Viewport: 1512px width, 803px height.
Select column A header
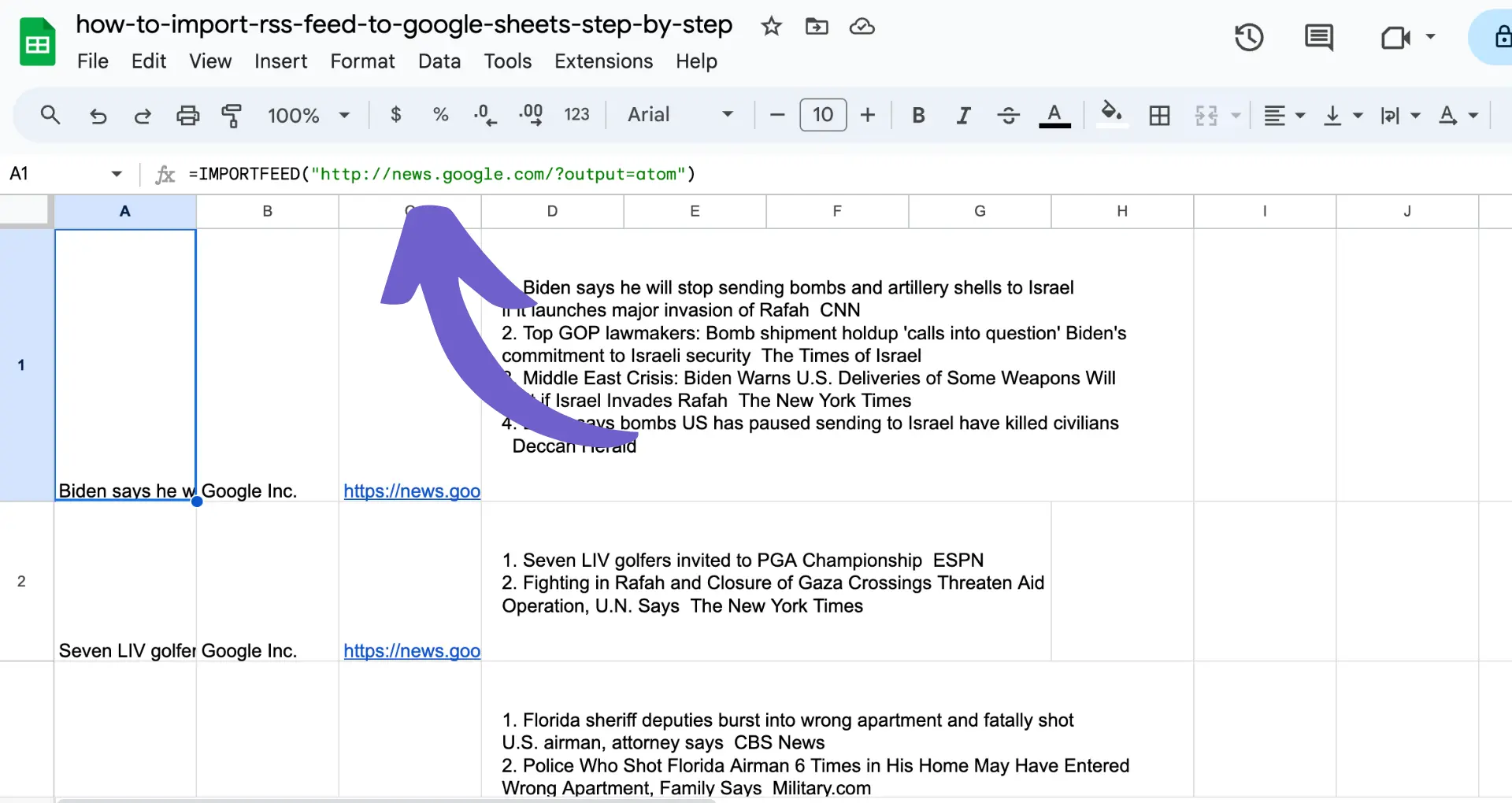pos(125,211)
